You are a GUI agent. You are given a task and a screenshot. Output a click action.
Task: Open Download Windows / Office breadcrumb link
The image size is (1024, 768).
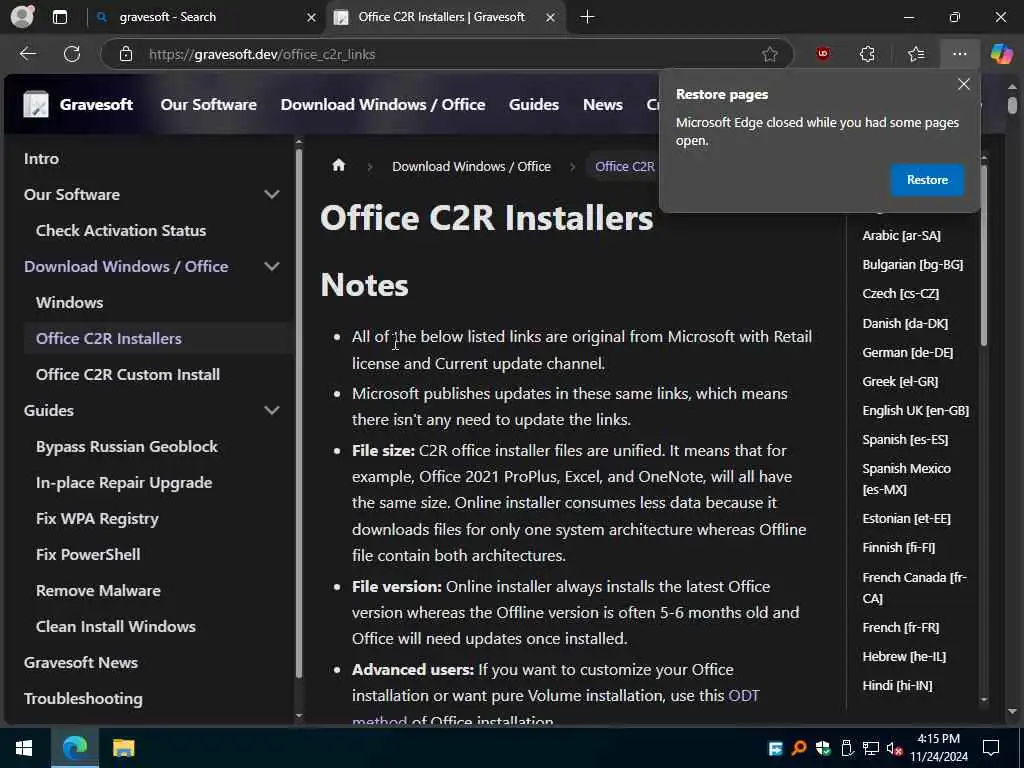pos(471,167)
